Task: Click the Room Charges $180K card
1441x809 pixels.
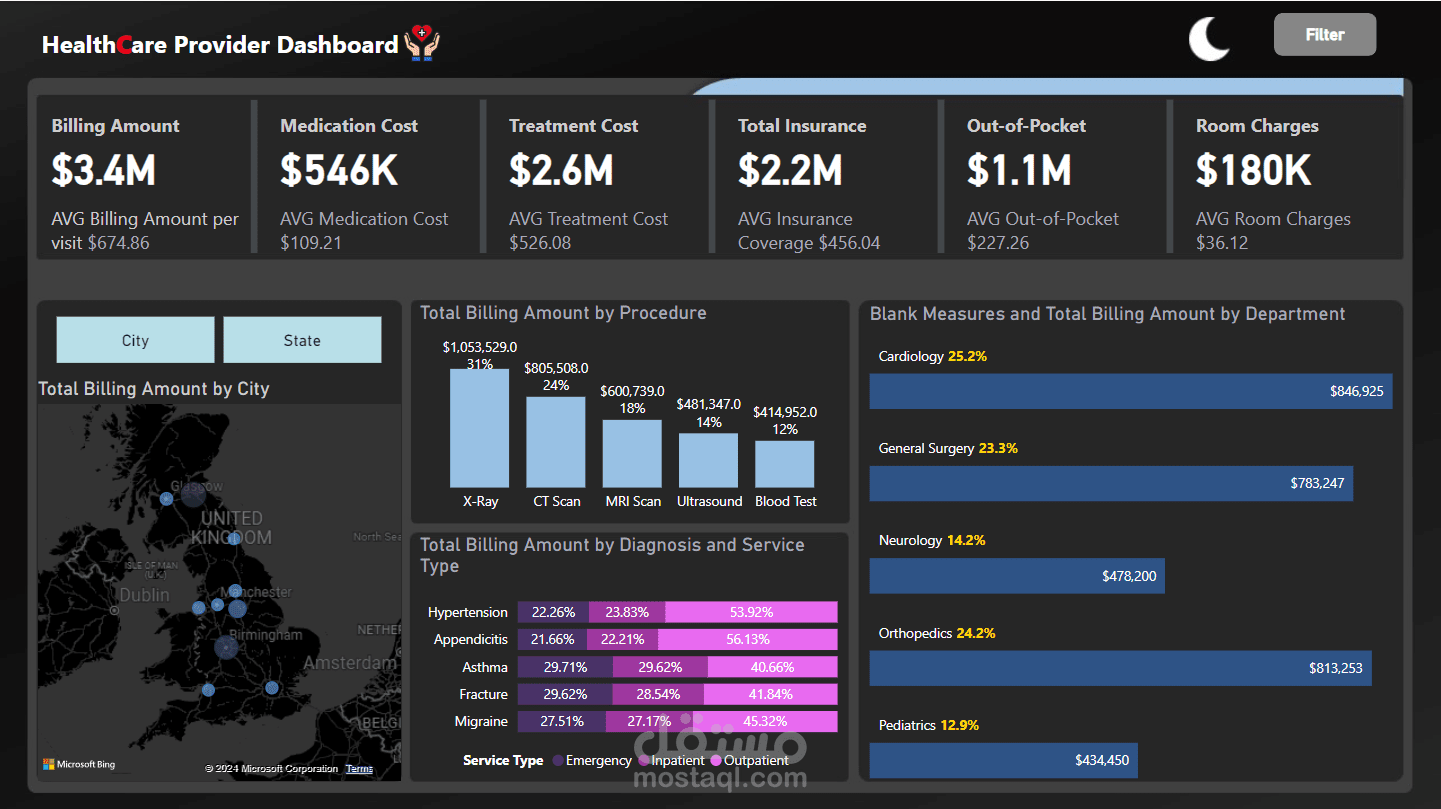Action: (x=1288, y=178)
